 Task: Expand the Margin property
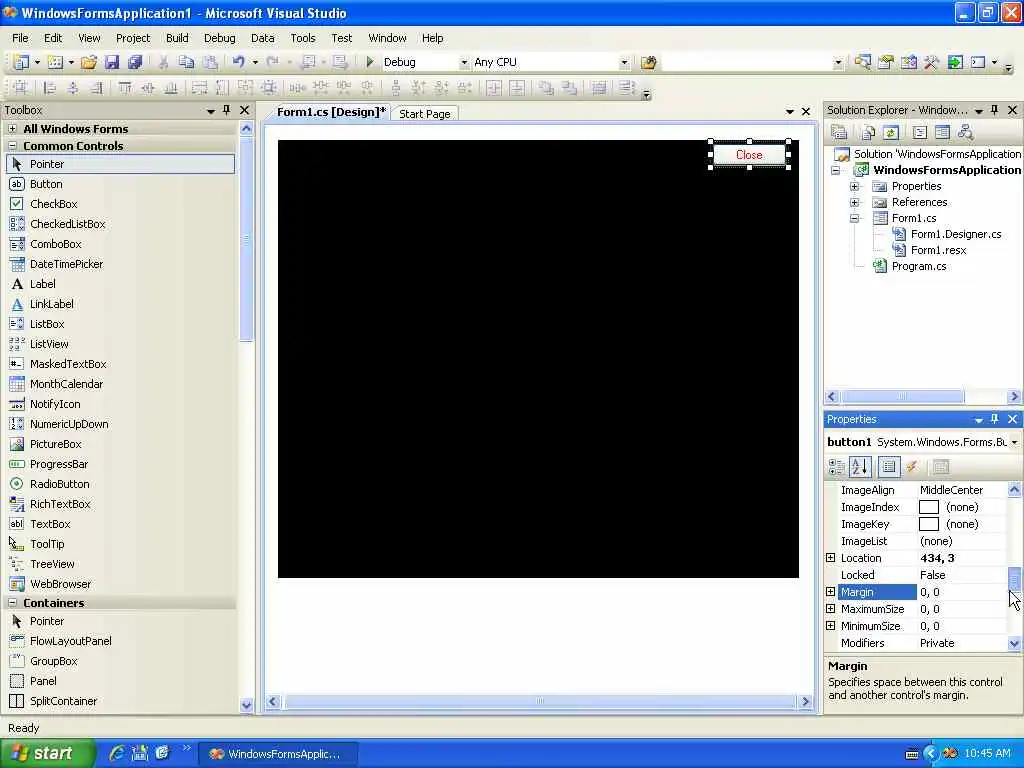[830, 592]
